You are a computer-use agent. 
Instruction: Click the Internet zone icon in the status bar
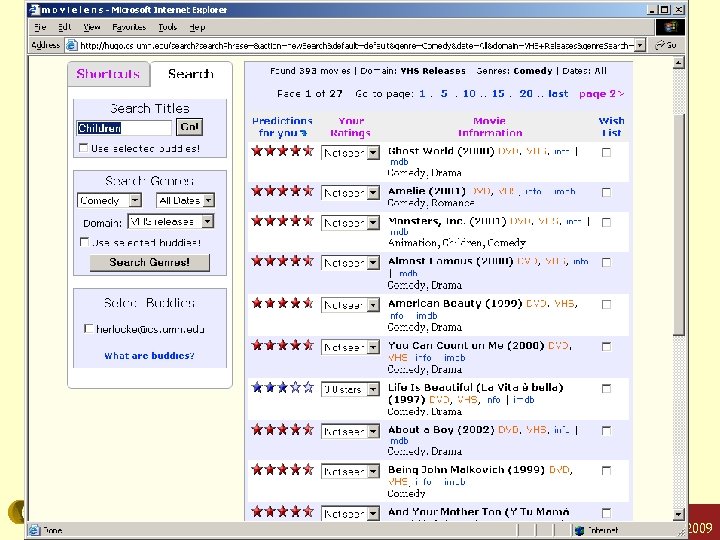coord(579,530)
